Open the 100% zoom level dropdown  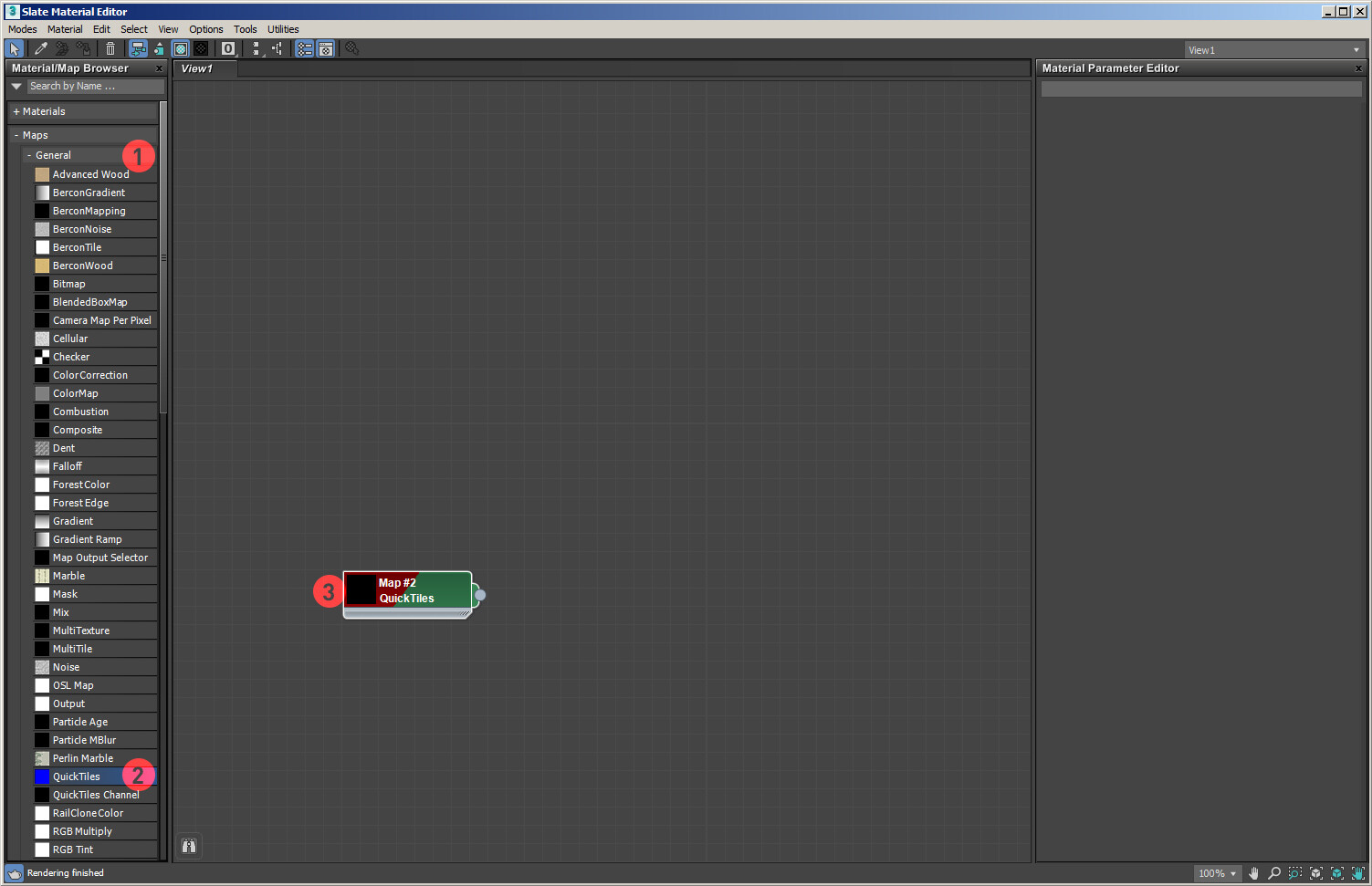pyautogui.click(x=1218, y=873)
